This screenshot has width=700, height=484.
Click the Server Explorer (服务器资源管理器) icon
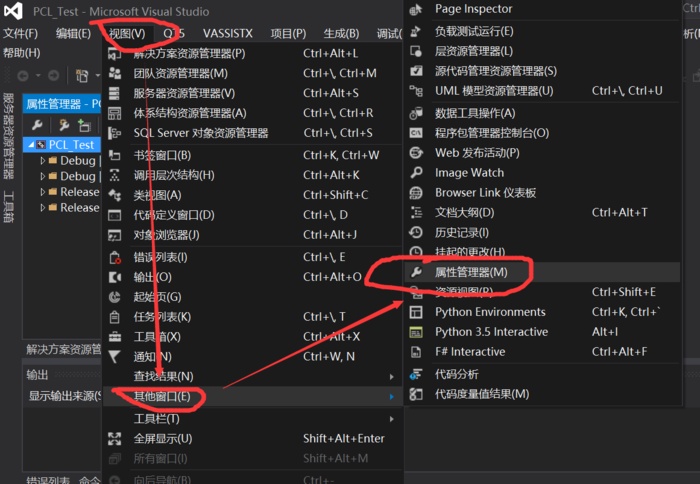point(115,93)
